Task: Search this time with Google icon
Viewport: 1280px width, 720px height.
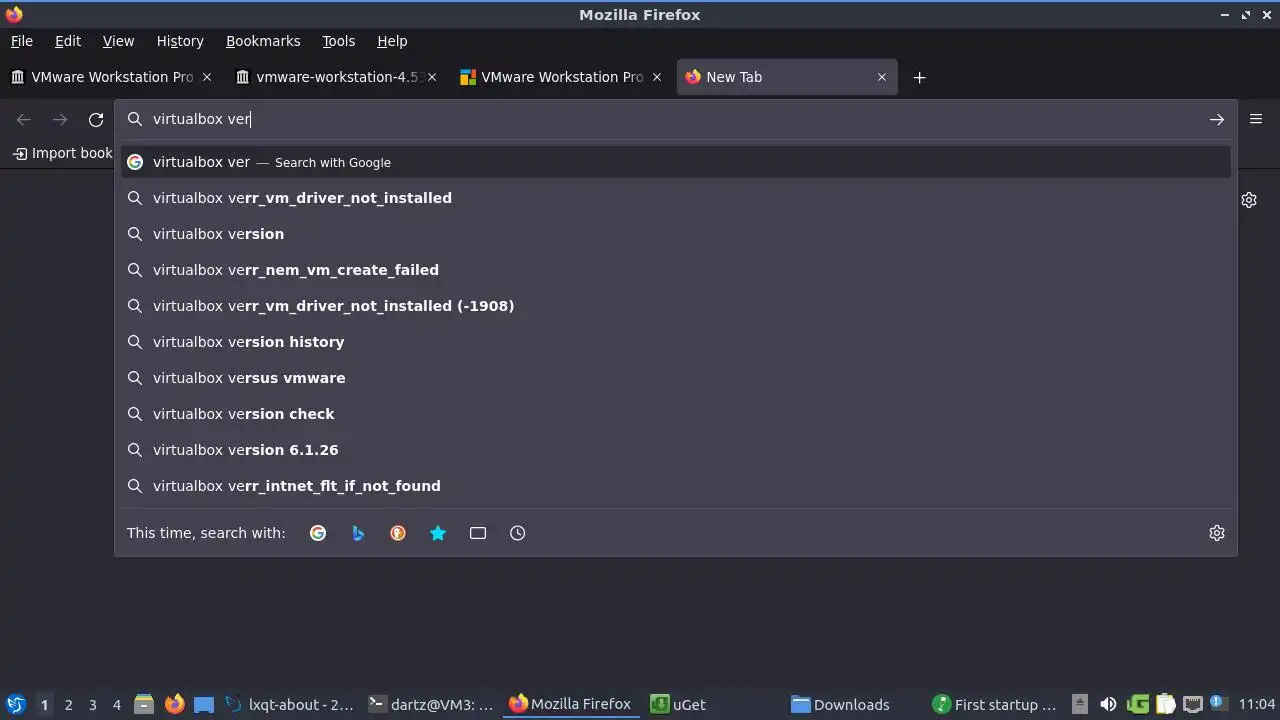Action: [x=318, y=533]
